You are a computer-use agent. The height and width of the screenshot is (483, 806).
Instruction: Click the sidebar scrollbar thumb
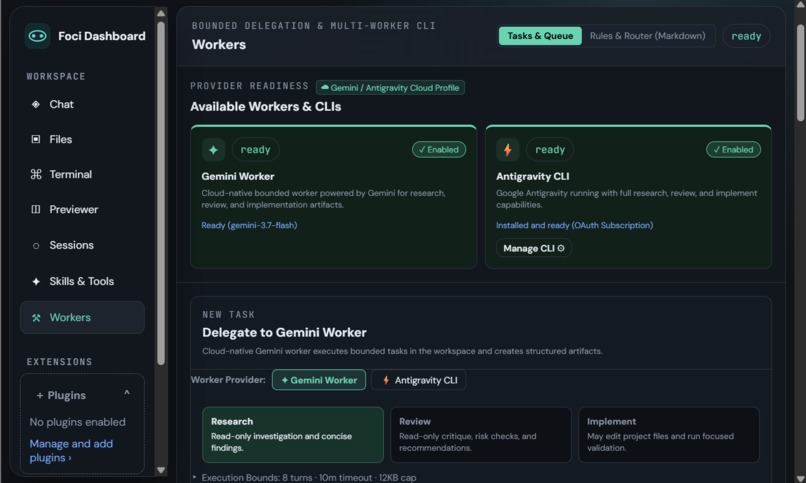point(161,193)
